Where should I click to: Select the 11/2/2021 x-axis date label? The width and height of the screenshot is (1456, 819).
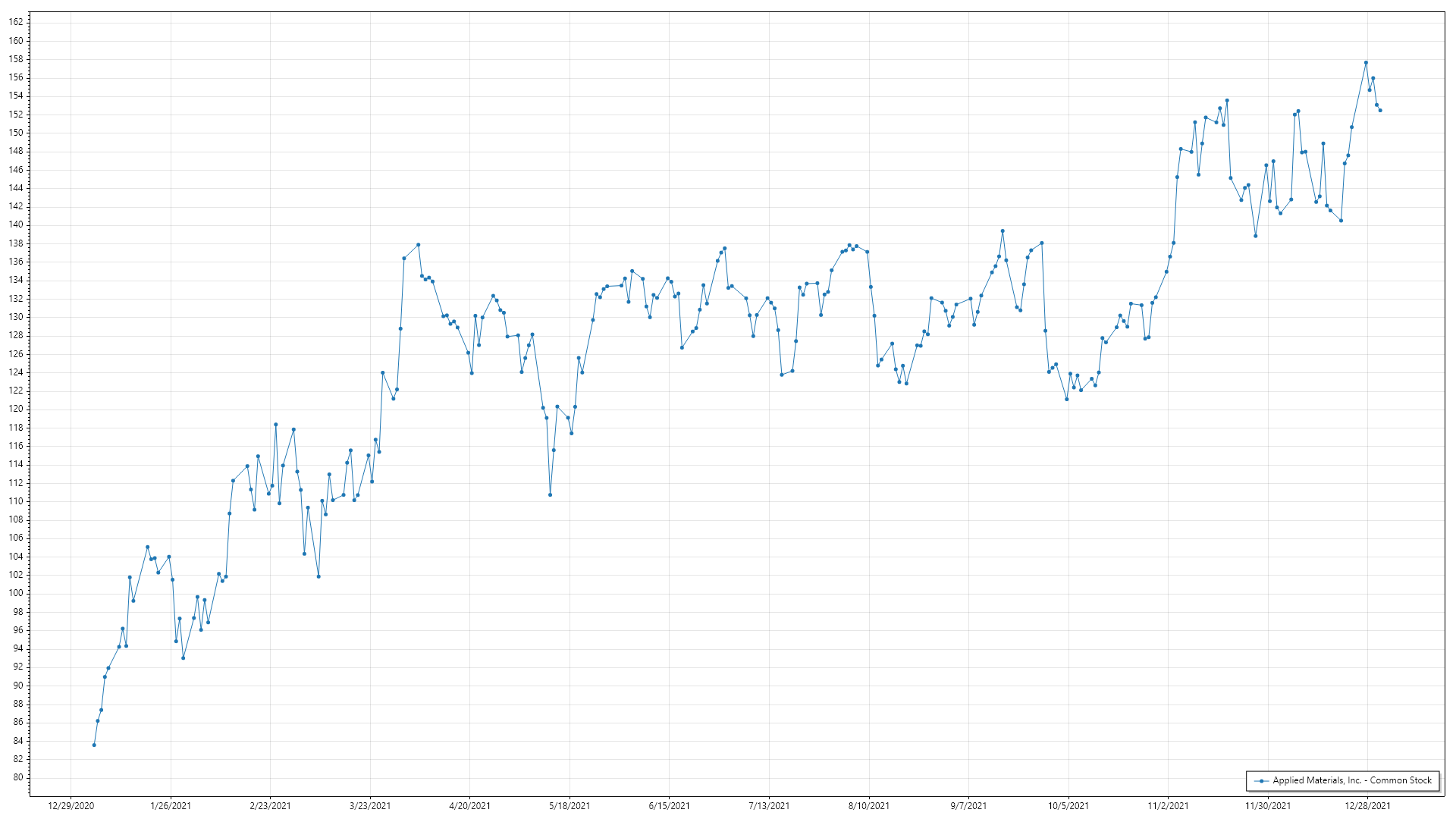tap(1168, 805)
